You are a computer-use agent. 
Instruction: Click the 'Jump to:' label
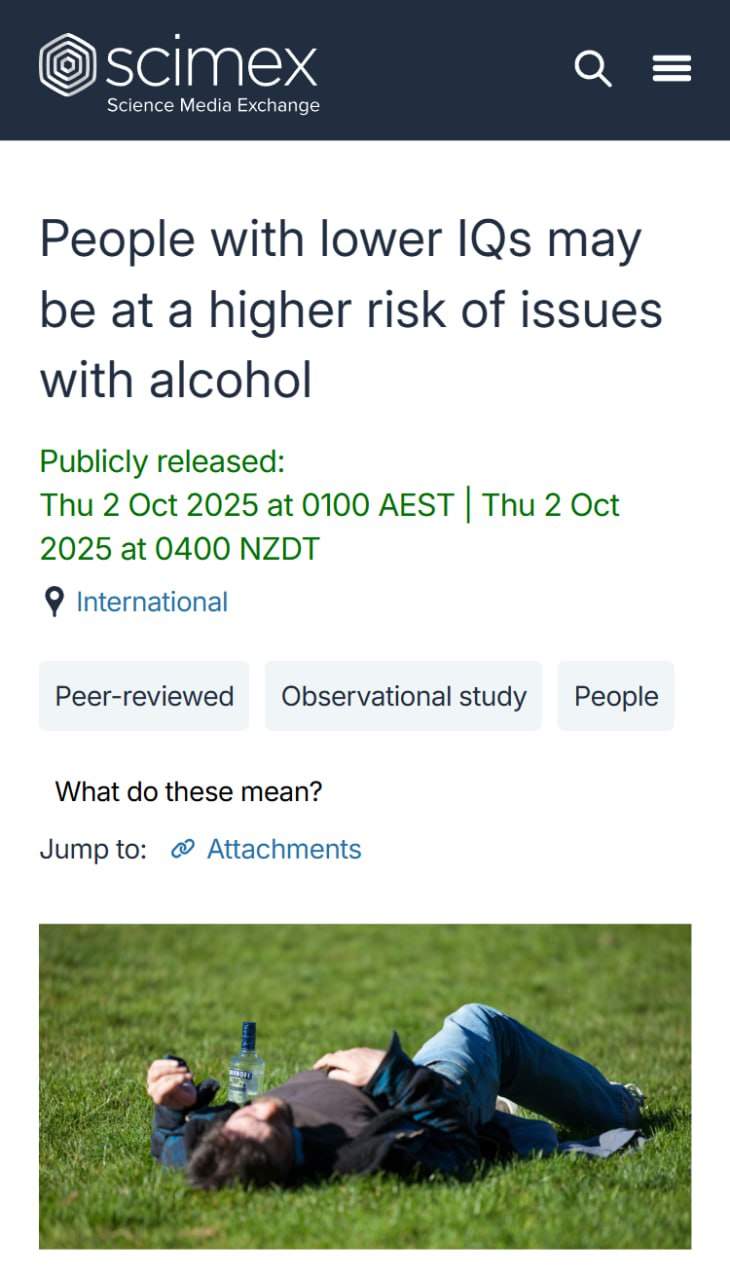(x=93, y=850)
